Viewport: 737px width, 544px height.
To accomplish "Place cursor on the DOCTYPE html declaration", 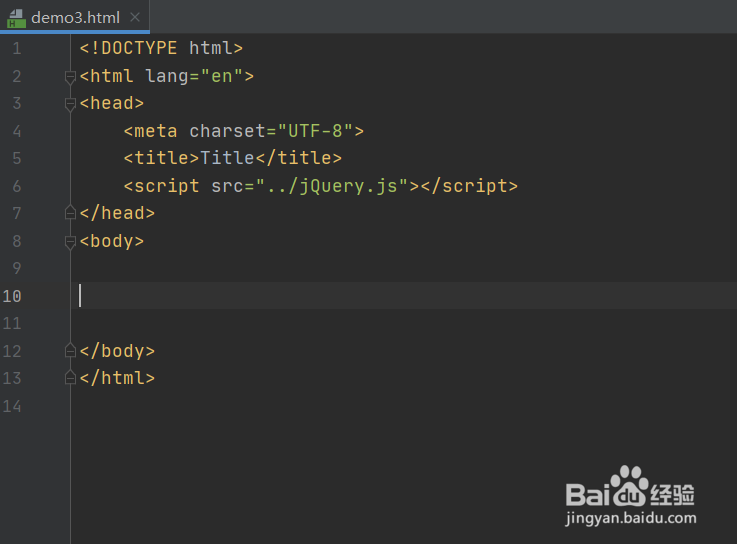I will pos(161,48).
